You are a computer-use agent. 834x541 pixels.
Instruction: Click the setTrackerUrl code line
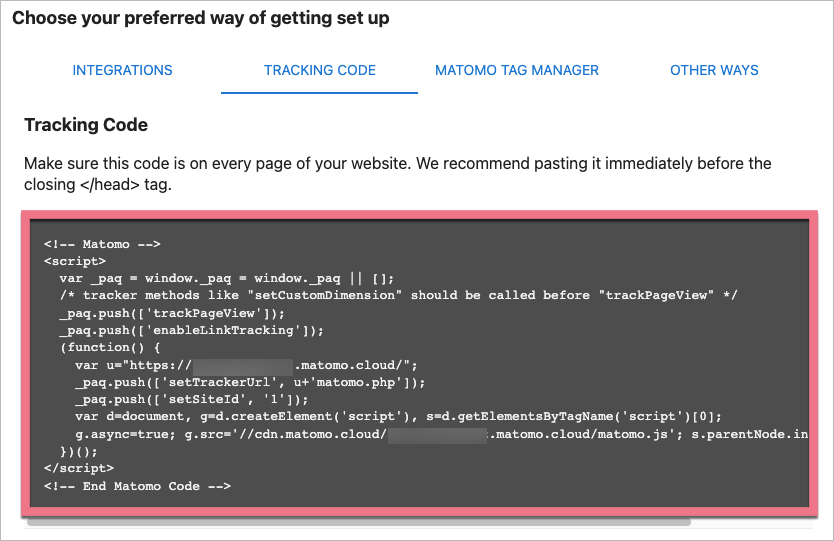(250, 382)
